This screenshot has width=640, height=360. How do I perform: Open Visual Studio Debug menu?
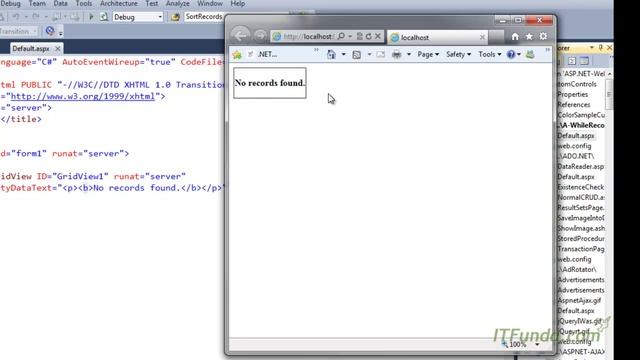(x=10, y=4)
